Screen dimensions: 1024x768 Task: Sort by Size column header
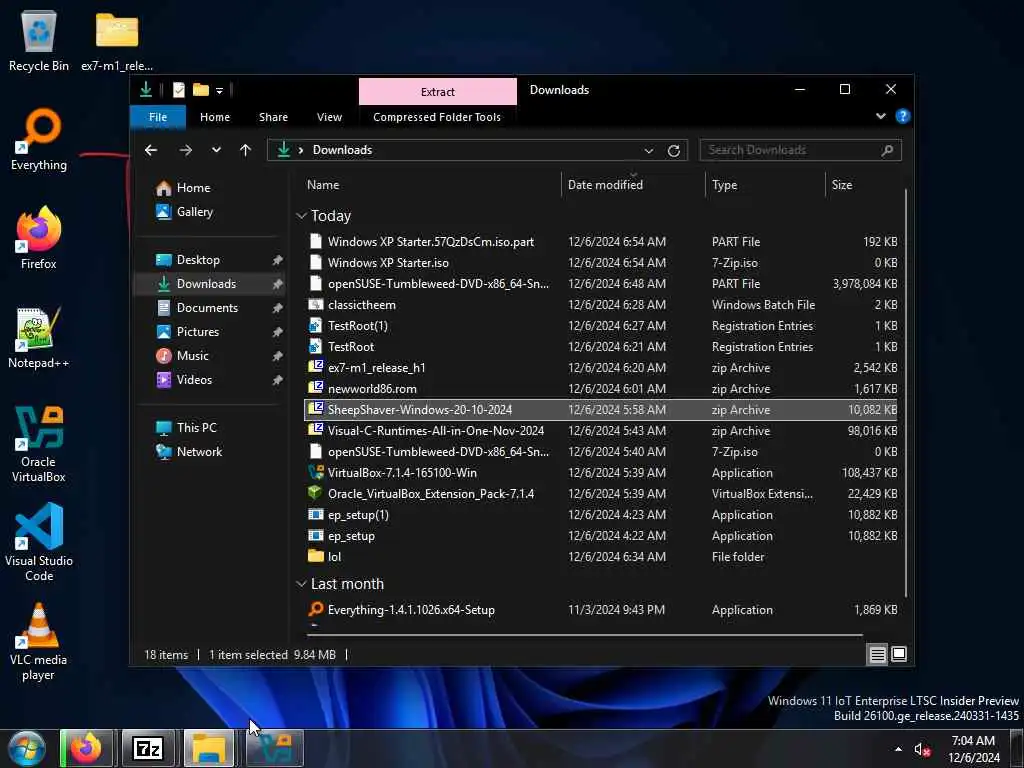tap(863, 185)
